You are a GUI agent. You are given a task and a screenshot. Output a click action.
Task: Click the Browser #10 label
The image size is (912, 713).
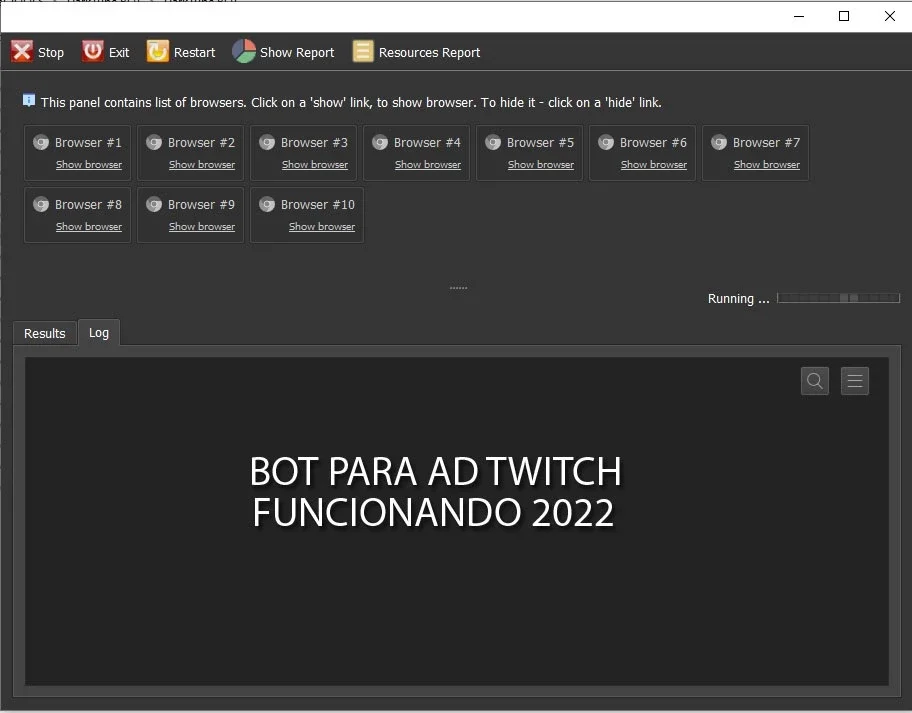pos(318,205)
